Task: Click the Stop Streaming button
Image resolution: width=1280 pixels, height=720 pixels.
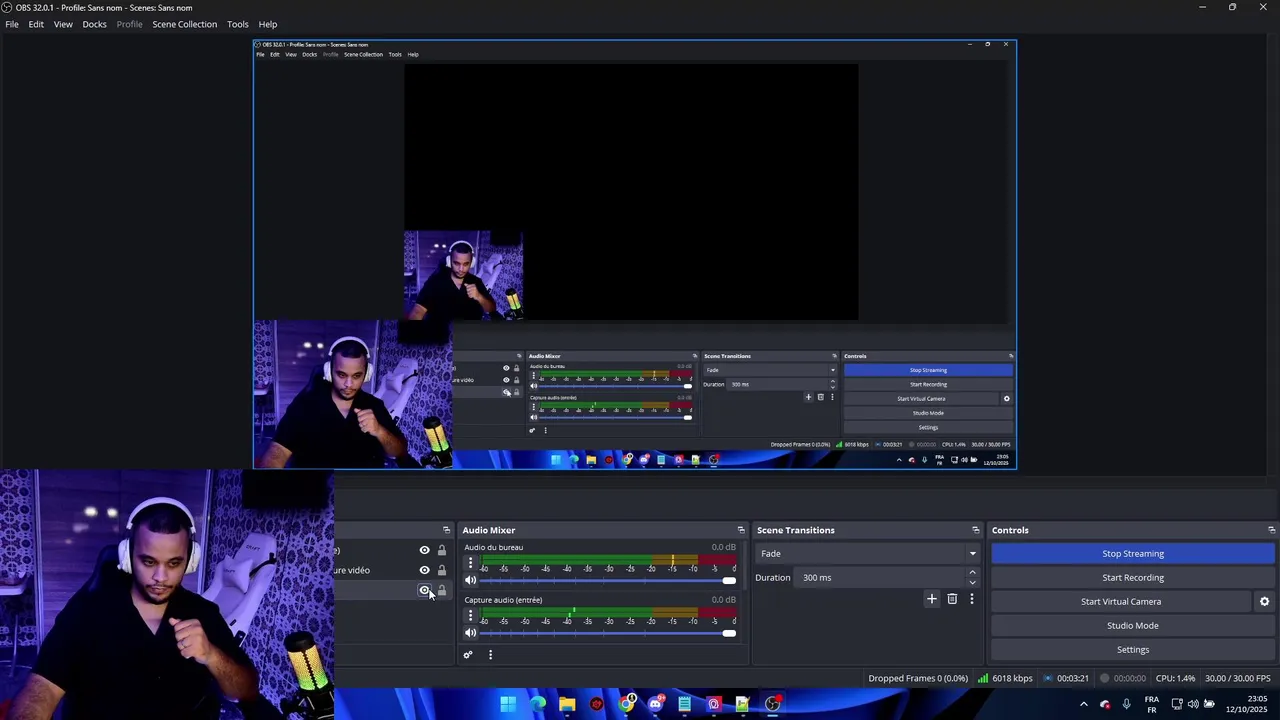Action: pyautogui.click(x=1133, y=554)
